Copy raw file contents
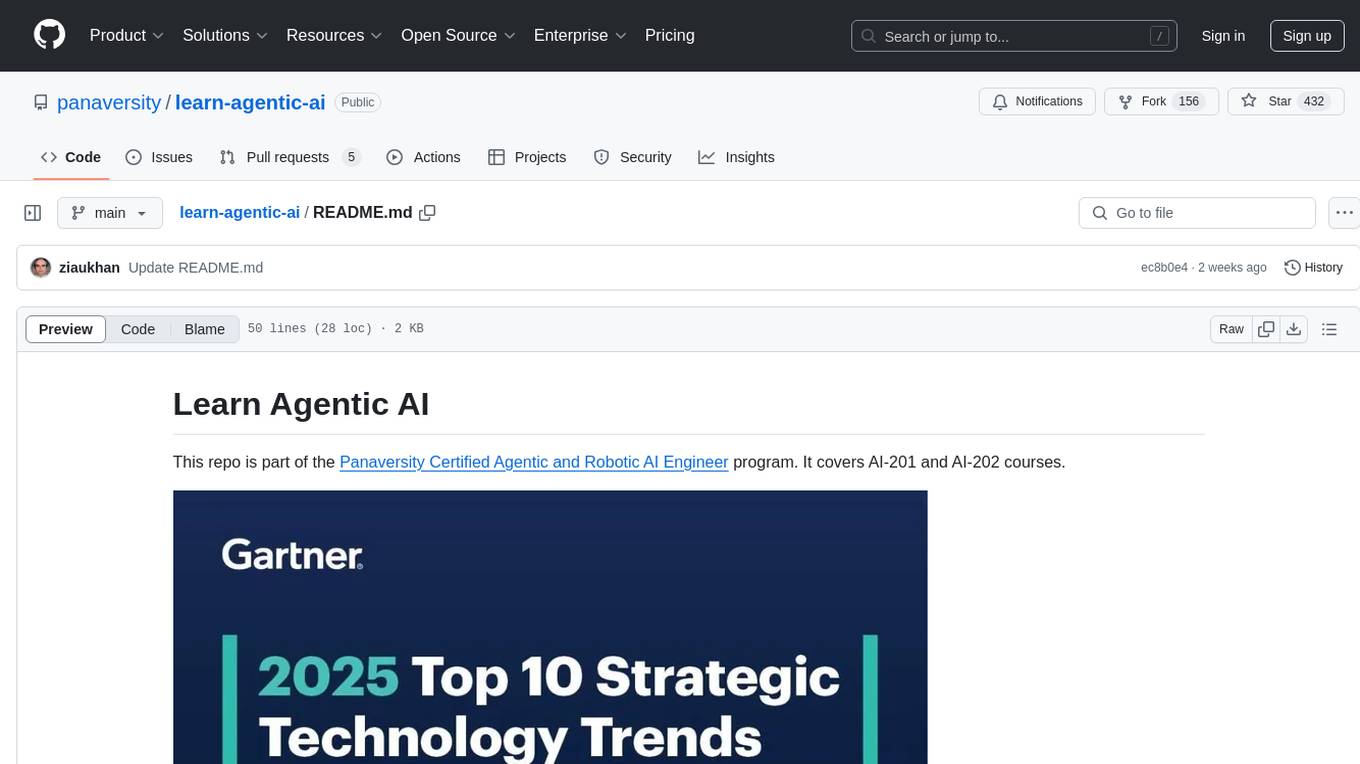 click(1266, 329)
